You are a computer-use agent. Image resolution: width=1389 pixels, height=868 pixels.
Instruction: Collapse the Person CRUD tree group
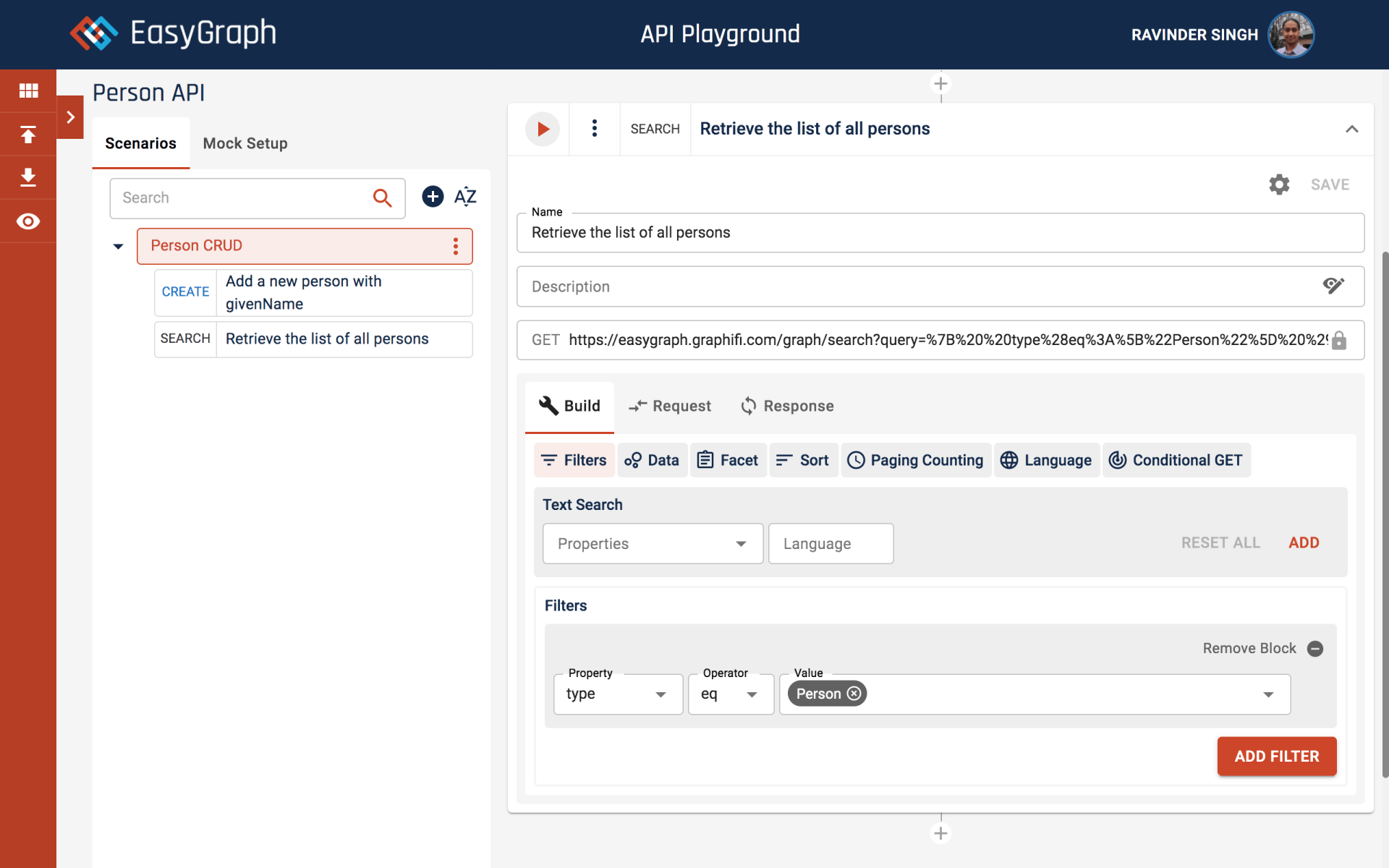point(119,247)
